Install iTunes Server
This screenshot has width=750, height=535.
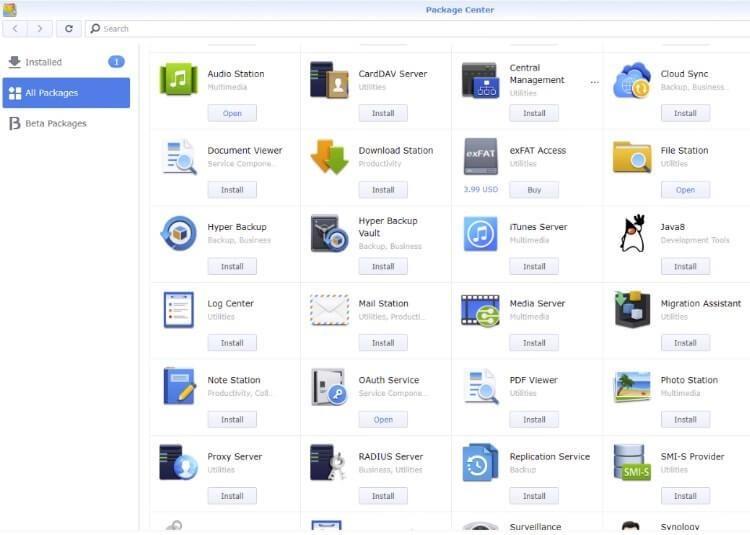point(534,266)
